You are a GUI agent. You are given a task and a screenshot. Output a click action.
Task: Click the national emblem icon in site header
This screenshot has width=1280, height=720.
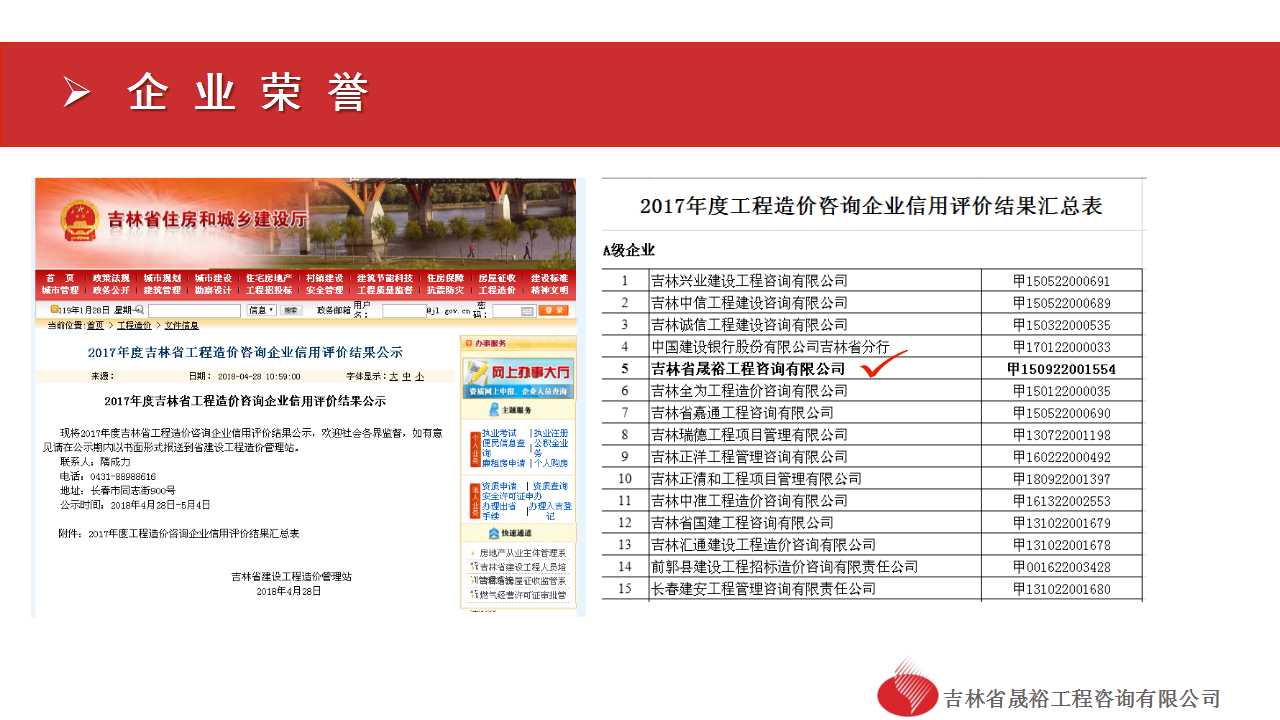78,219
